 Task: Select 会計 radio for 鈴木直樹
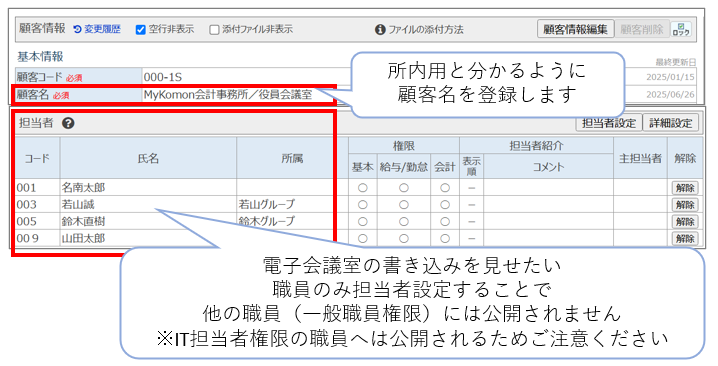click(445, 222)
